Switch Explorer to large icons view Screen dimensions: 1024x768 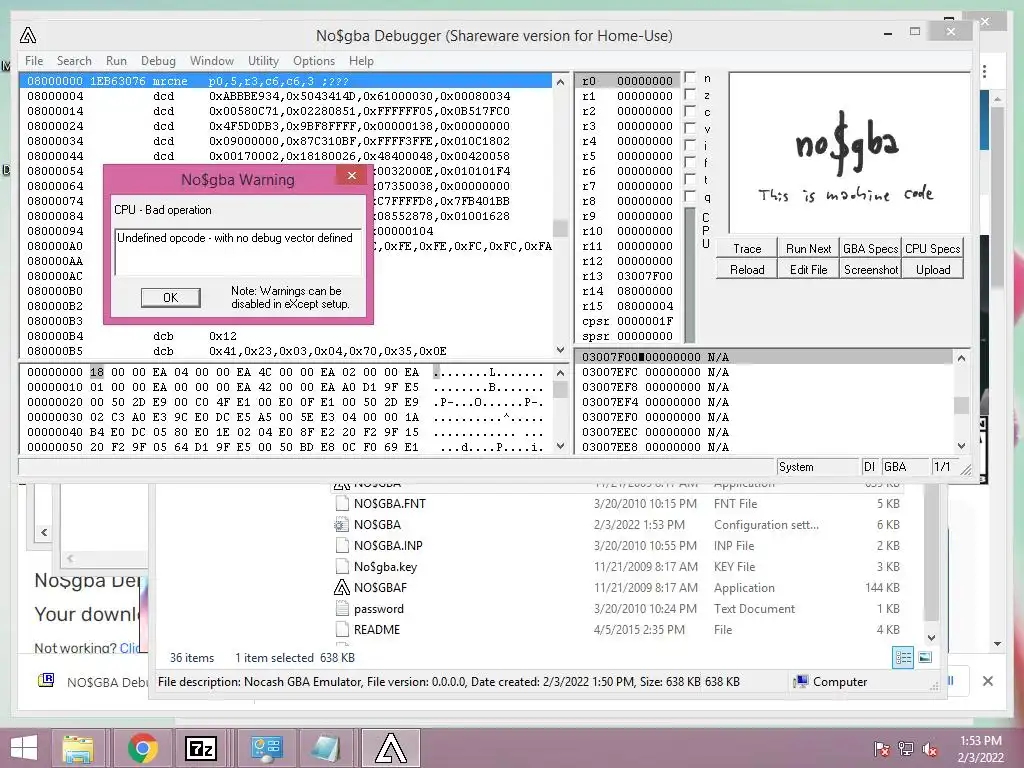(925, 657)
